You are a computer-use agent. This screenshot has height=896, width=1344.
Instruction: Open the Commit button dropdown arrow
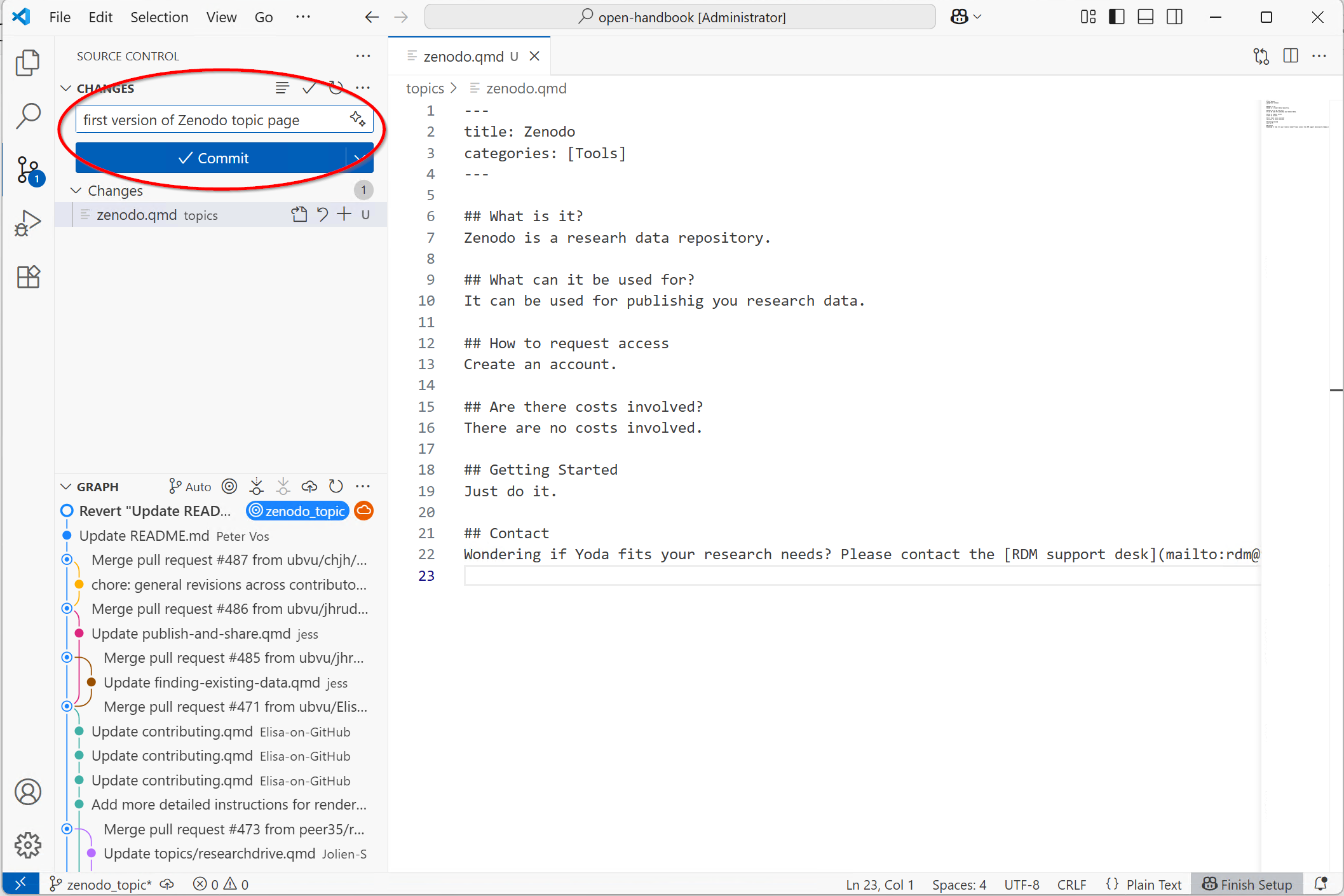tap(358, 158)
